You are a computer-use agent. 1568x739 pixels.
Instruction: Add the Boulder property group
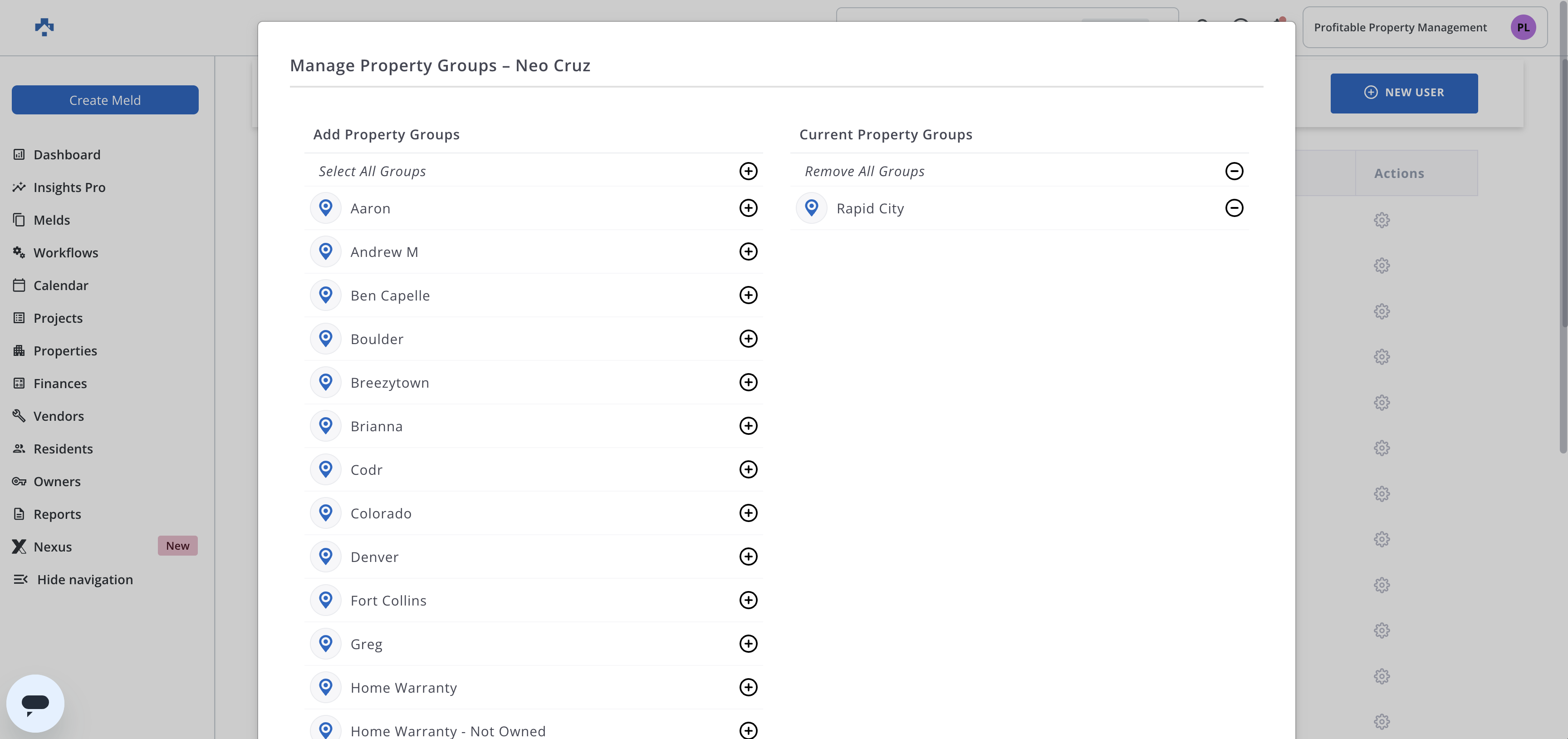[748, 339]
